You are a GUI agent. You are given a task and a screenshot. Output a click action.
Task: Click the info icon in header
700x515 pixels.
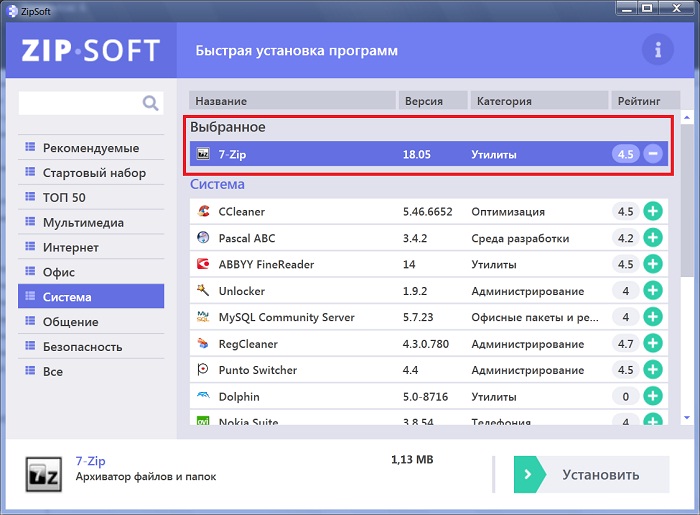point(657,49)
